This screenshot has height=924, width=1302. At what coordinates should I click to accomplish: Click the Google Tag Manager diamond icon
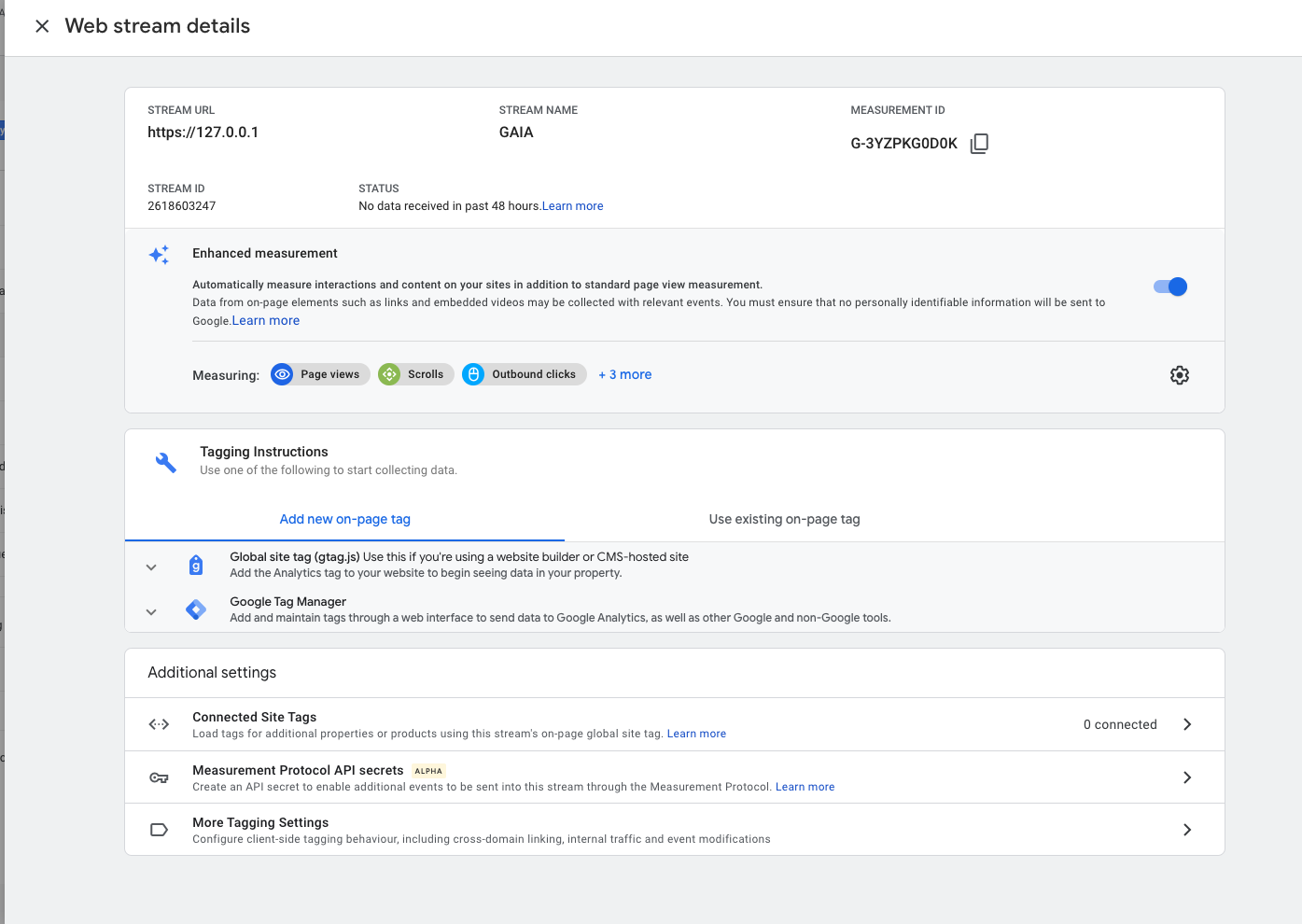point(196,609)
